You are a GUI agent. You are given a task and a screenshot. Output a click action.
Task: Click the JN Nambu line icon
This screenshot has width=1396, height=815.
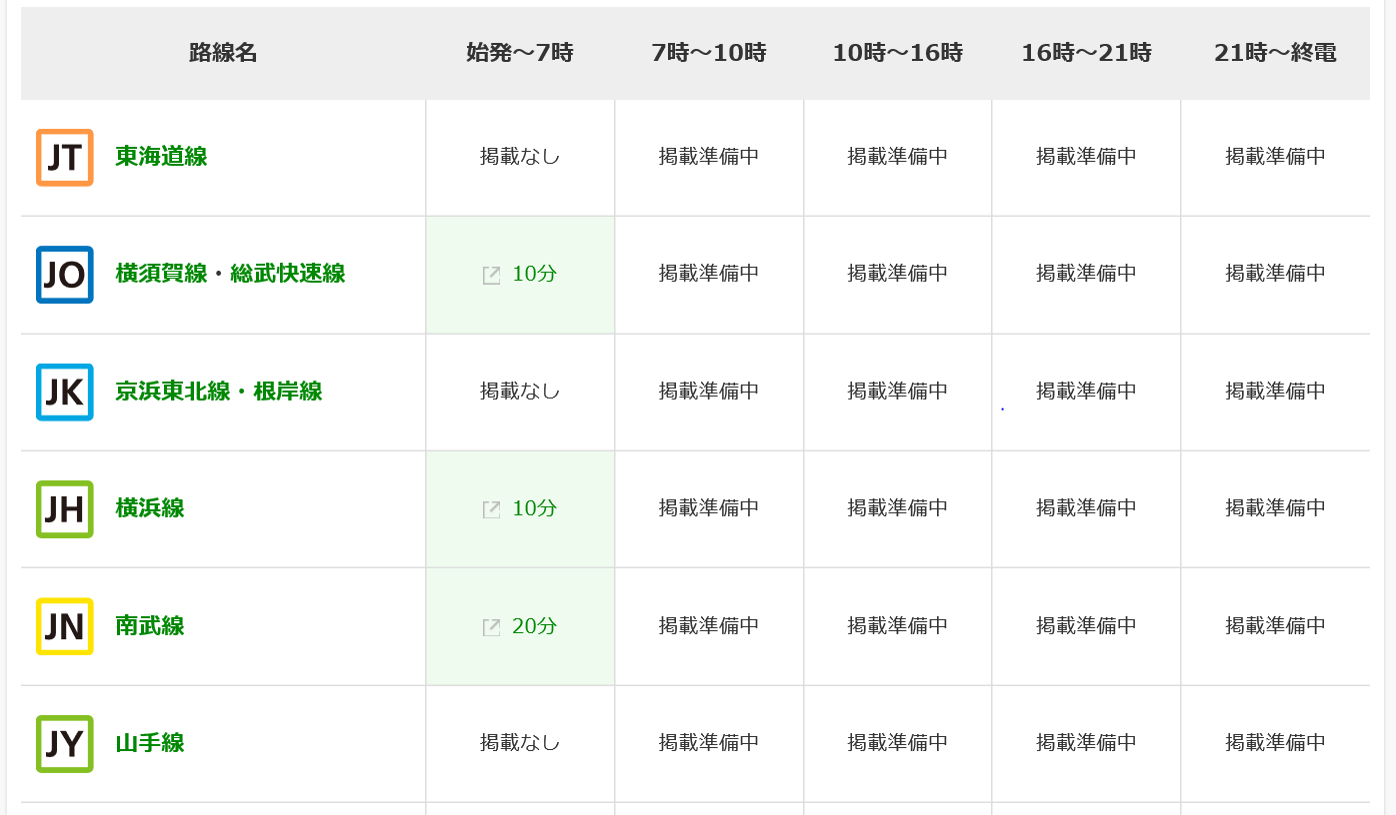pyautogui.click(x=65, y=627)
